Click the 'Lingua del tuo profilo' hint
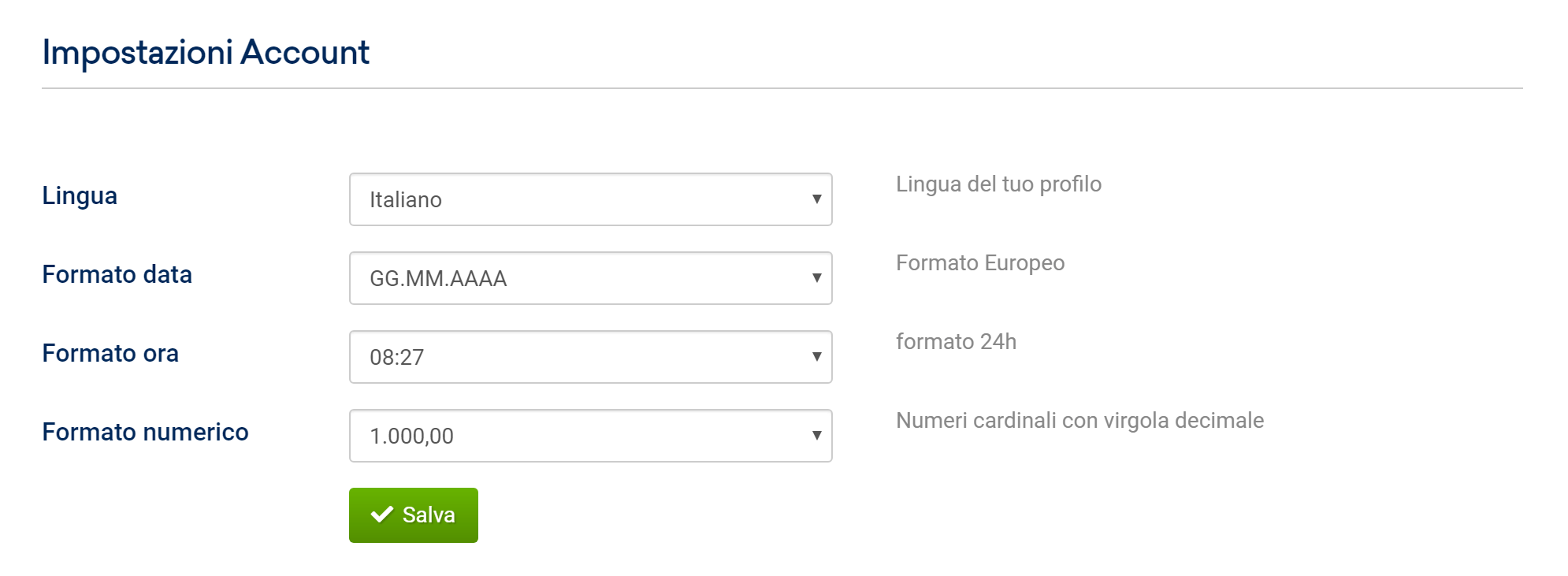 [998, 184]
